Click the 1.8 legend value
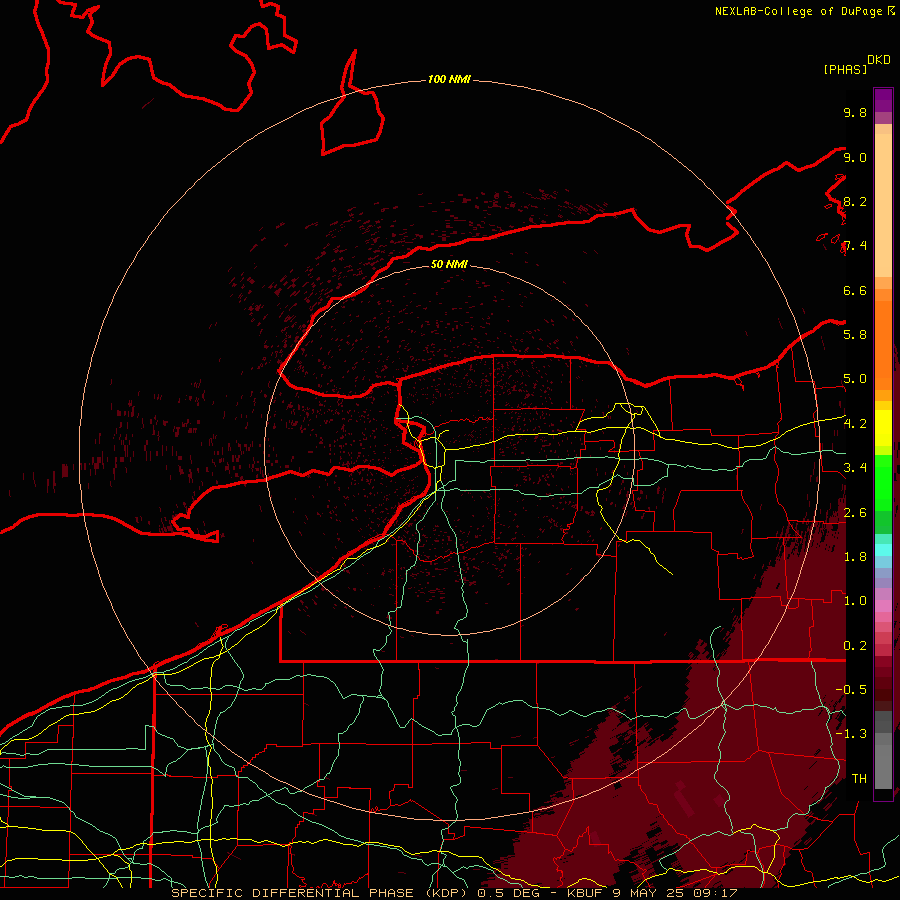Image resolution: width=900 pixels, height=900 pixels. 855,557
